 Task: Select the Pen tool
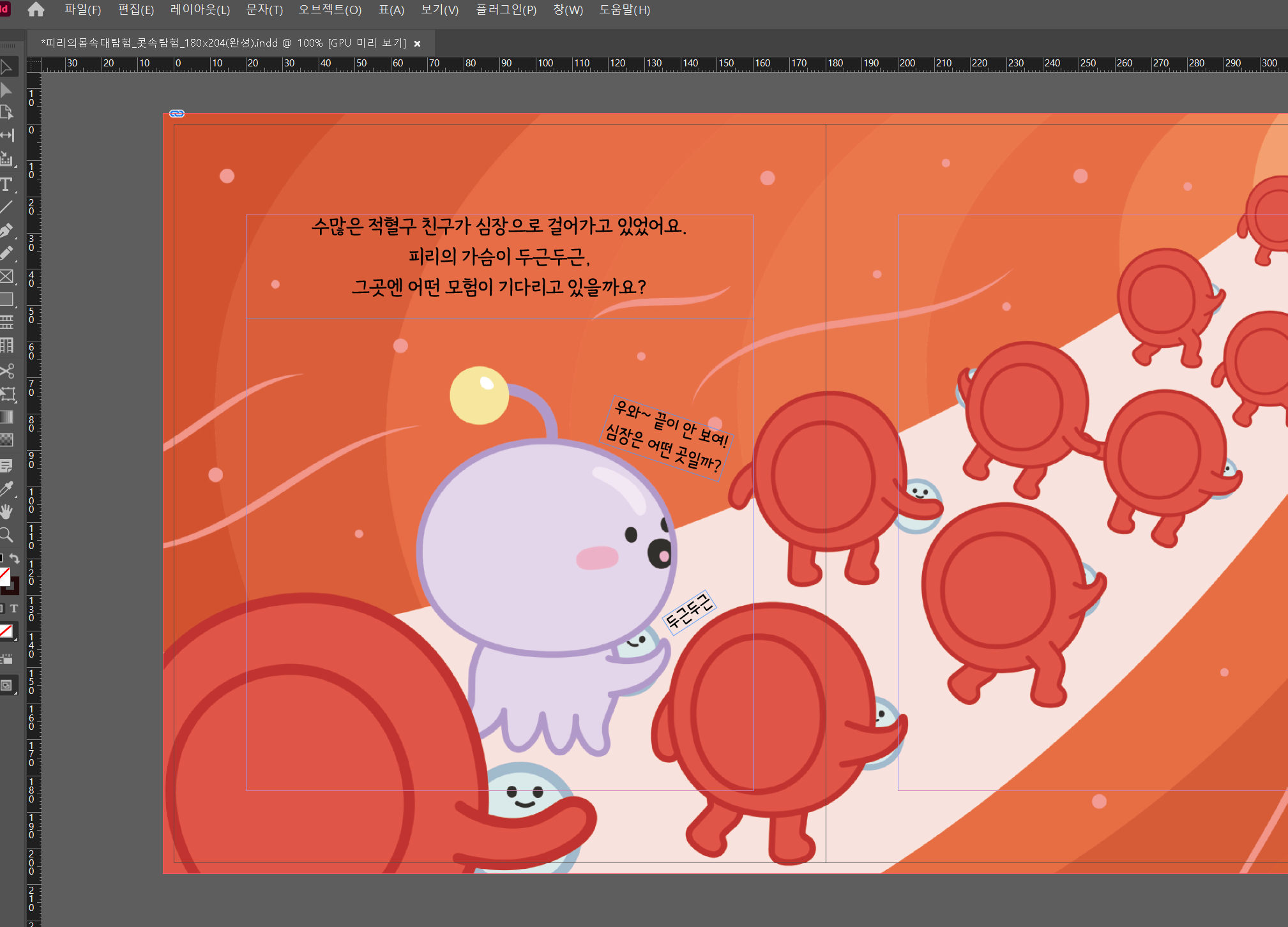click(x=6, y=230)
